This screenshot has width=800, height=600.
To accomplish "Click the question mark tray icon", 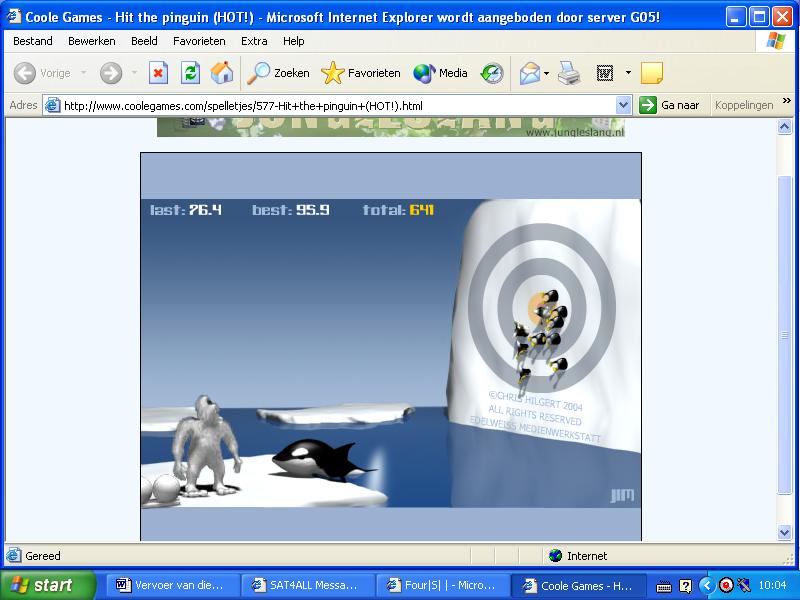I will click(686, 586).
